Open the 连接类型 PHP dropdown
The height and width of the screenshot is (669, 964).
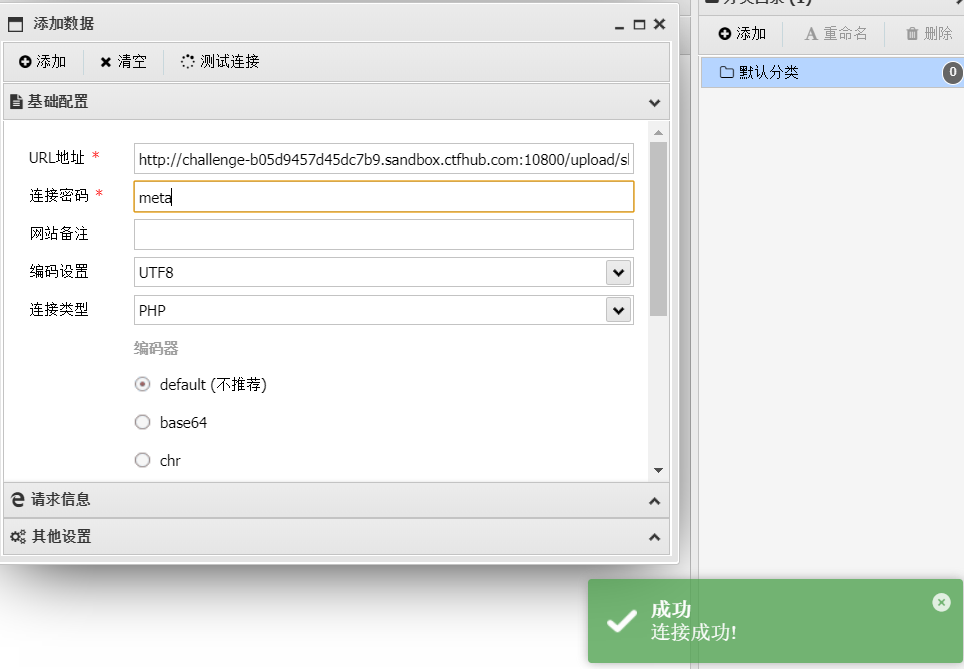coord(618,311)
